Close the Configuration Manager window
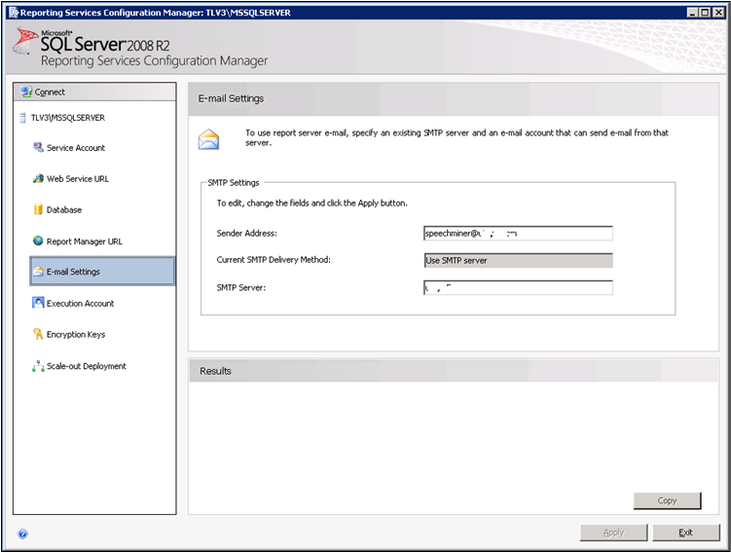Viewport: 731px width, 553px height. click(718, 13)
